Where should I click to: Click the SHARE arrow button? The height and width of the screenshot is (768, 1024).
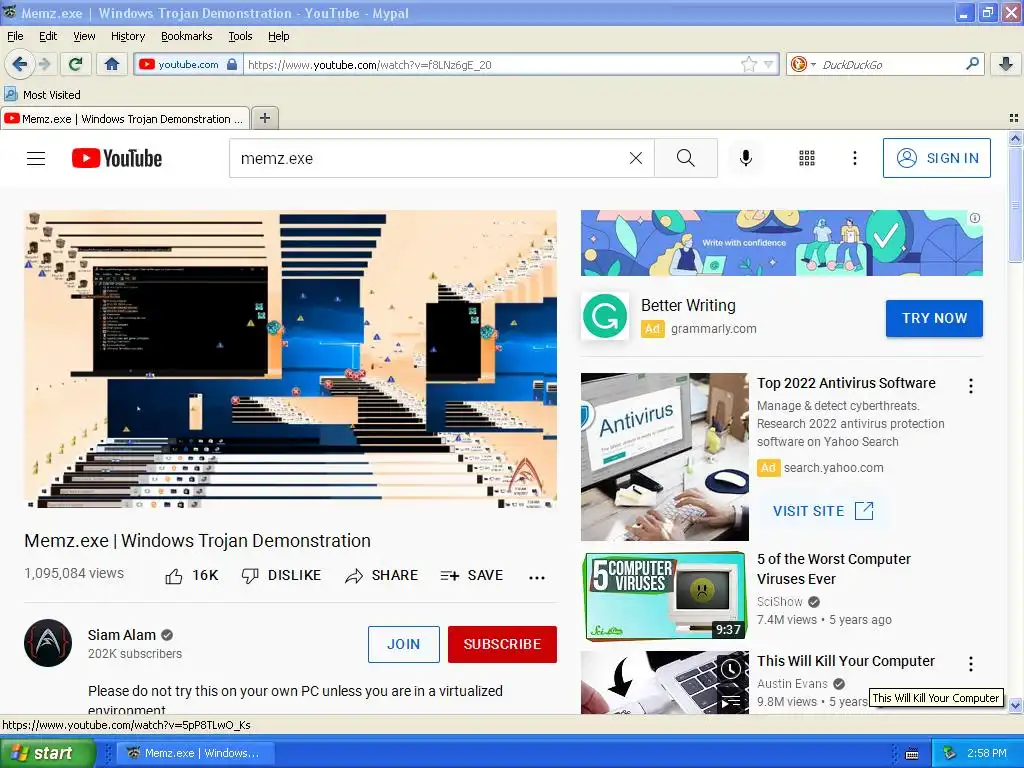tap(381, 575)
